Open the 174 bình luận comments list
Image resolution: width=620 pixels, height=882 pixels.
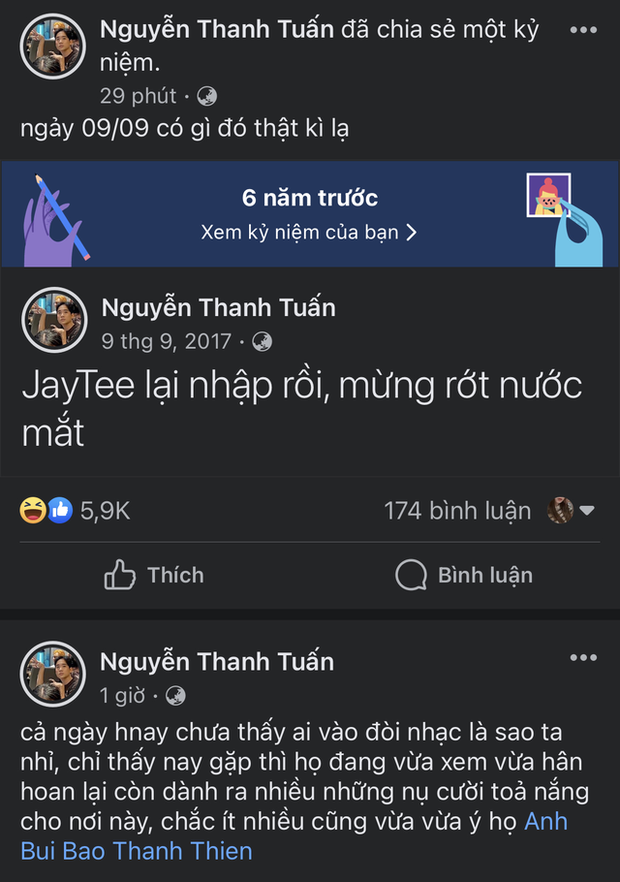pos(457,511)
